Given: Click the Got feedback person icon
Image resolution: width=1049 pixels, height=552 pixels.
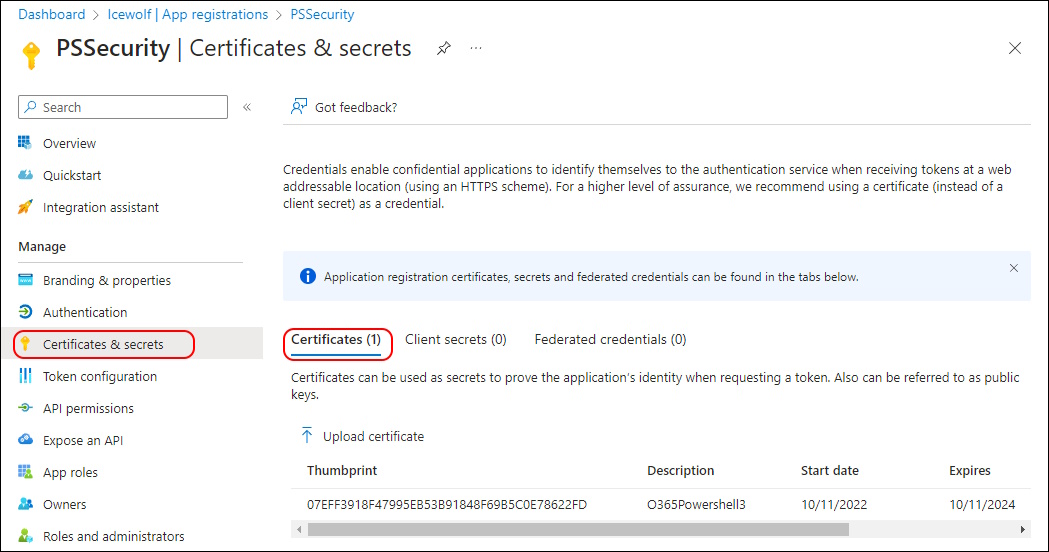Looking at the screenshot, I should point(298,106).
